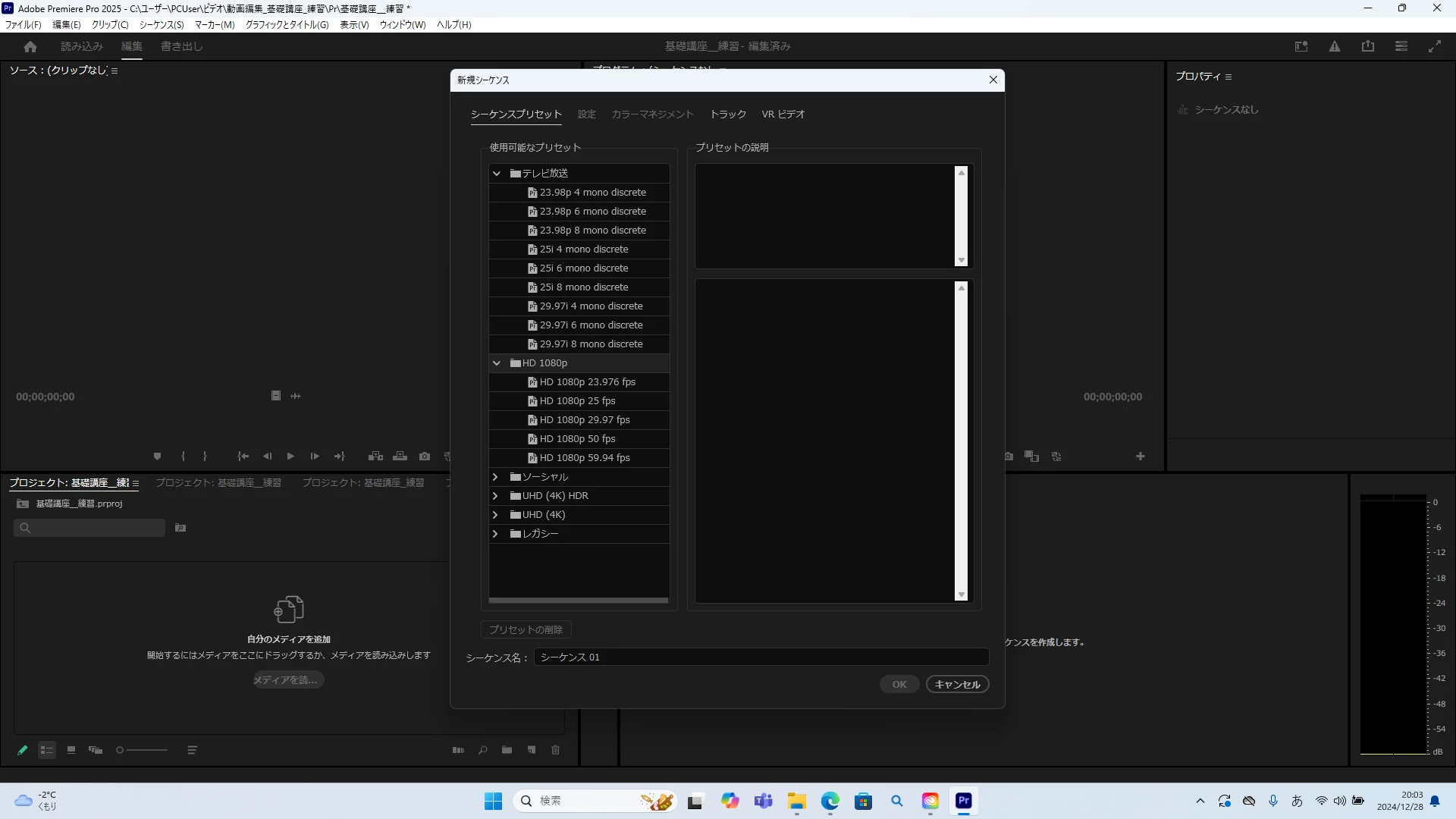Collapse the テレビ放送 preset folder
The height and width of the screenshot is (819, 1456).
click(x=497, y=174)
